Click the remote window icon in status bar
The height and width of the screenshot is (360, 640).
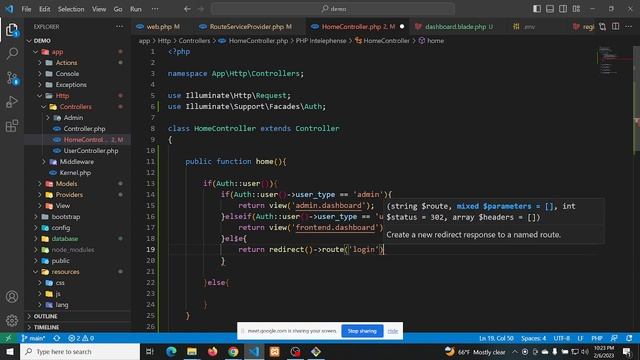coord(8,338)
